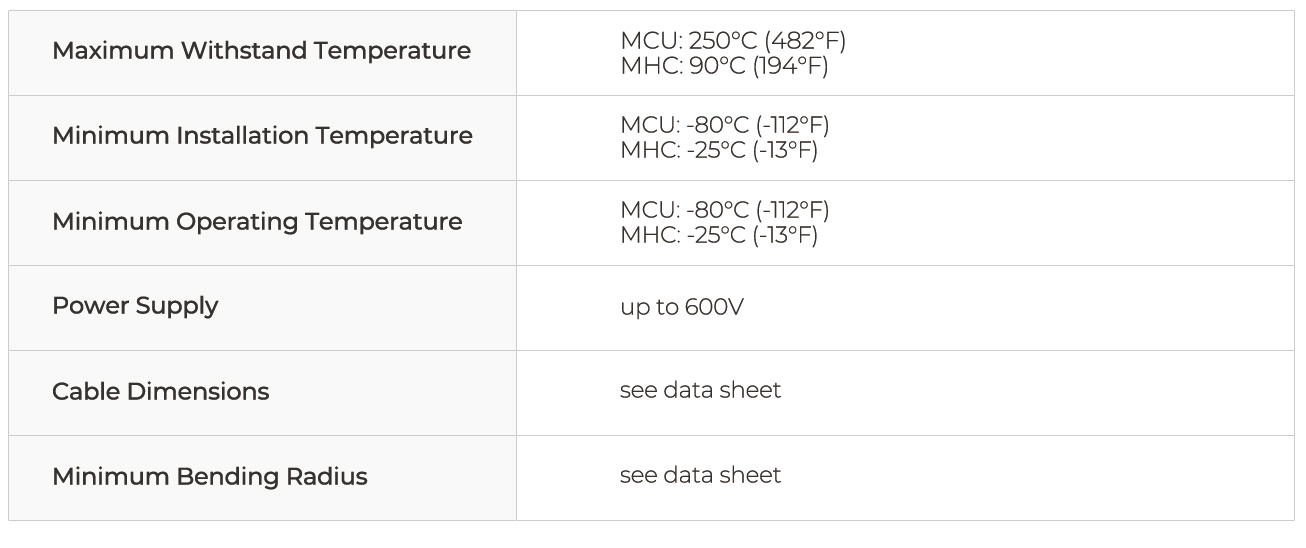Open "see data sheet" for Cable Dimensions
The width and height of the screenshot is (1306, 548).
coord(700,390)
